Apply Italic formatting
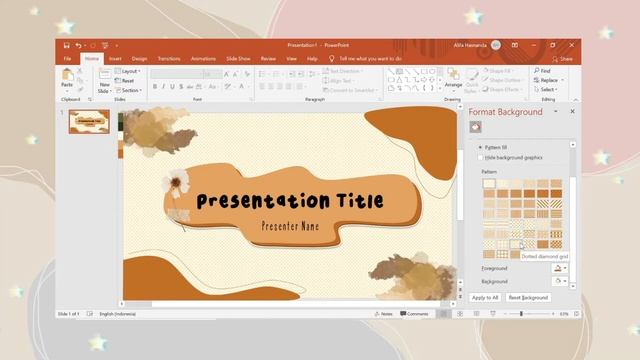 pyautogui.click(x=163, y=87)
